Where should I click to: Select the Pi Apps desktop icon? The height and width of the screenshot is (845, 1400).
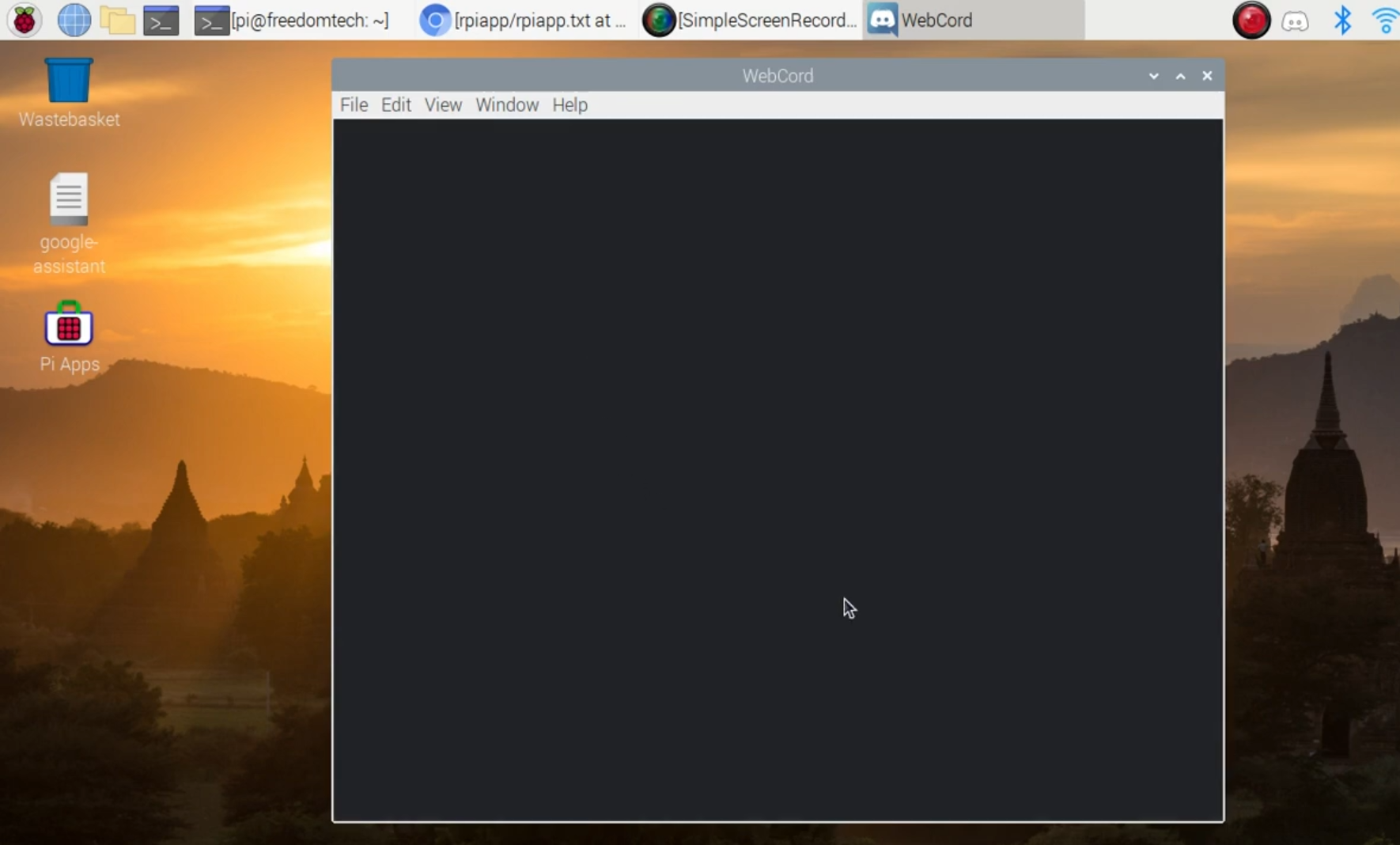click(x=69, y=325)
